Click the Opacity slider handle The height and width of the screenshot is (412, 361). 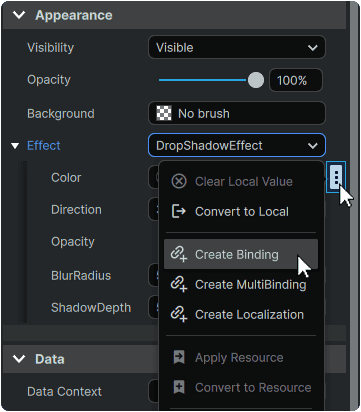point(256,80)
